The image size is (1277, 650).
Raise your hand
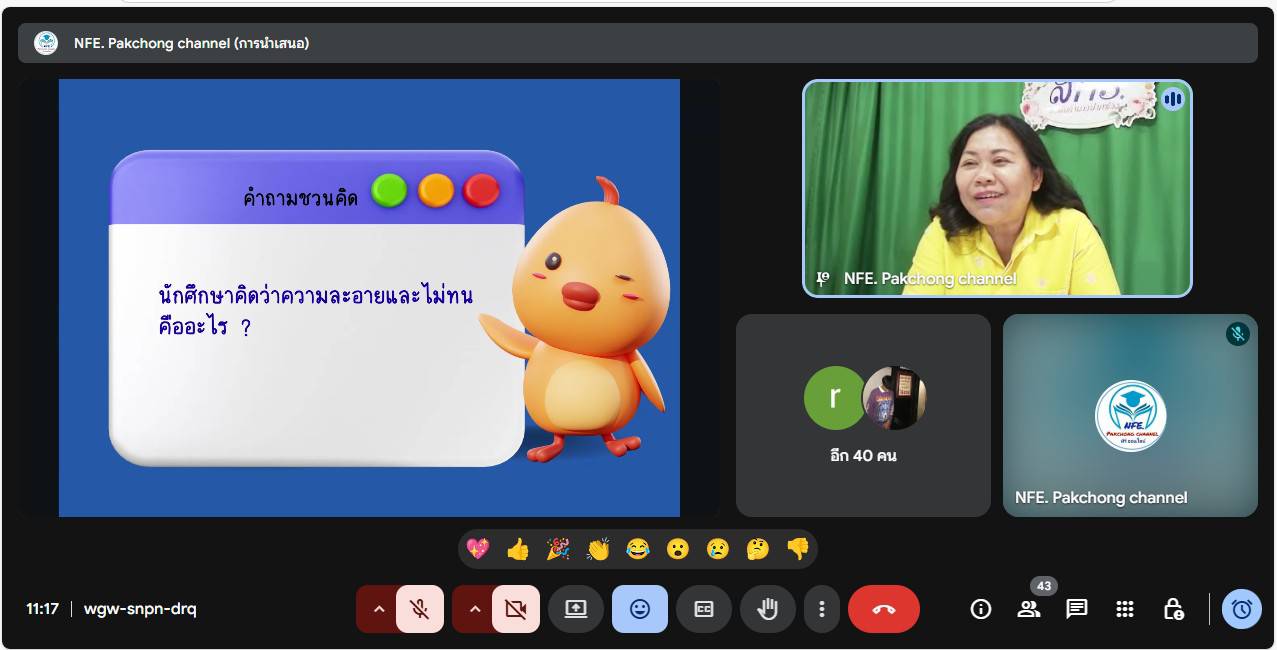point(768,609)
